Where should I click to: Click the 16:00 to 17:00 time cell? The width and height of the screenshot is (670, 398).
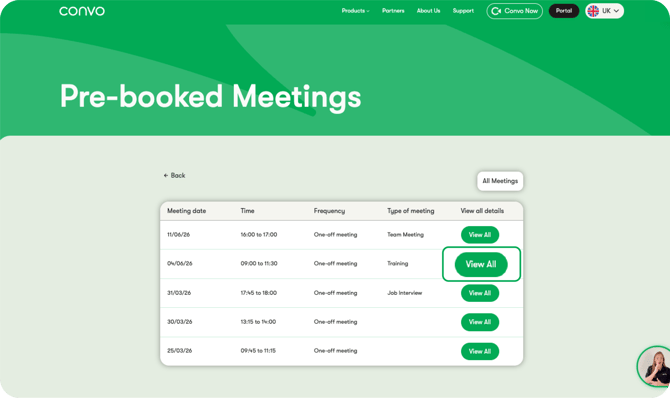[259, 235]
